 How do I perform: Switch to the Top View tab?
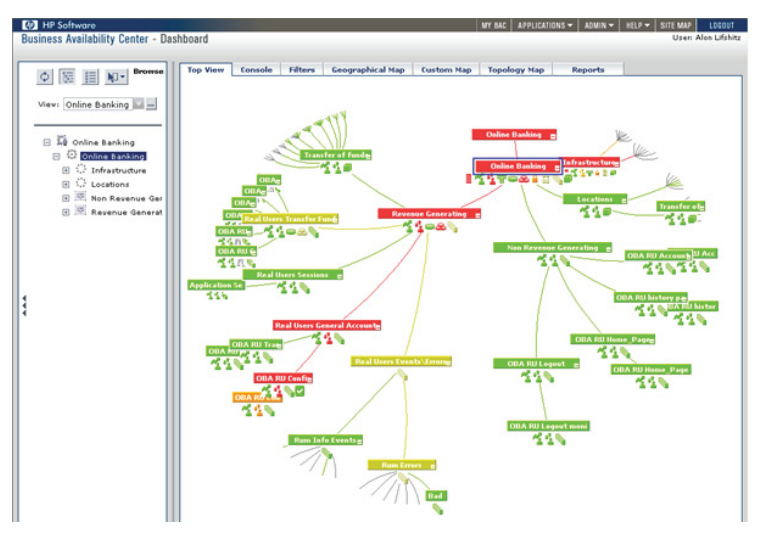click(x=205, y=70)
